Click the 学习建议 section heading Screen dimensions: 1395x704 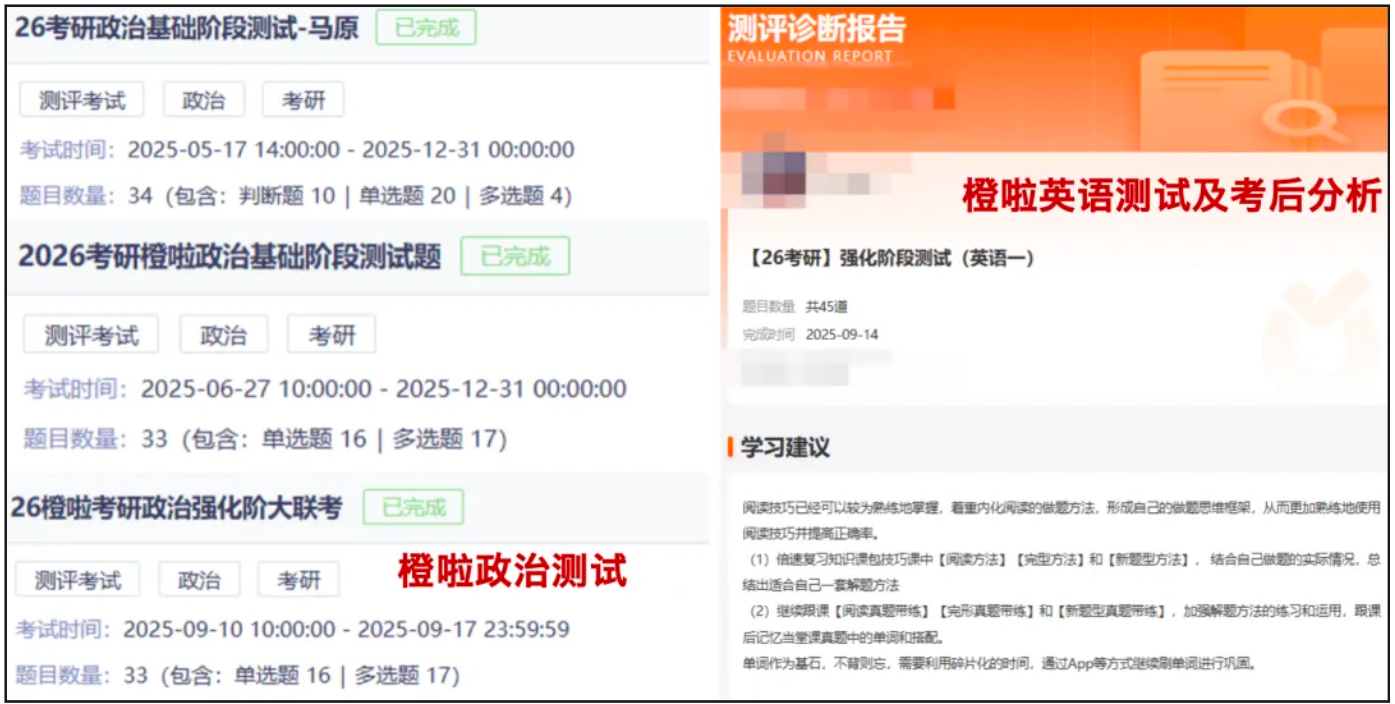click(x=785, y=447)
